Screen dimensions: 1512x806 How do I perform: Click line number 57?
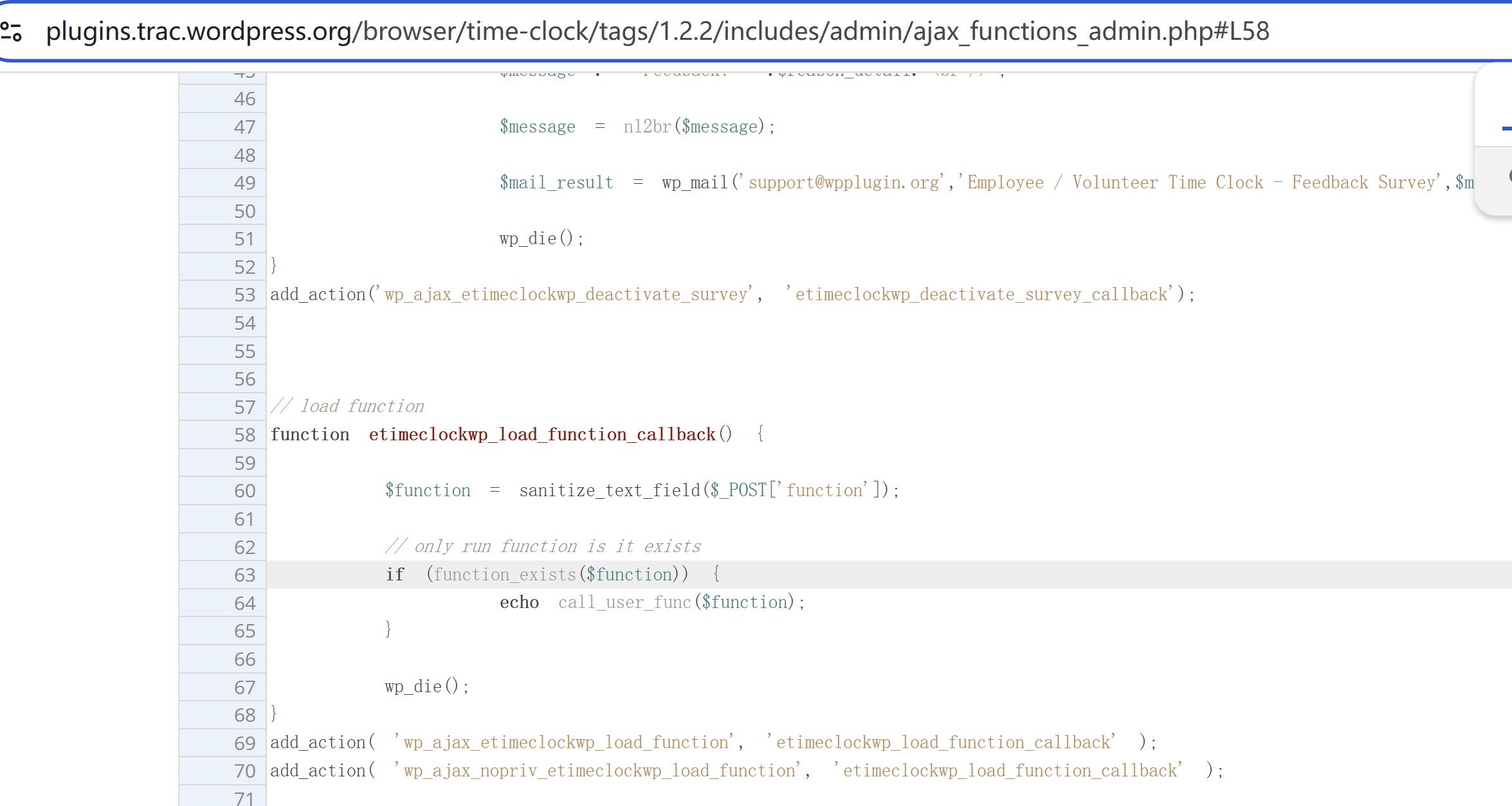tap(244, 407)
